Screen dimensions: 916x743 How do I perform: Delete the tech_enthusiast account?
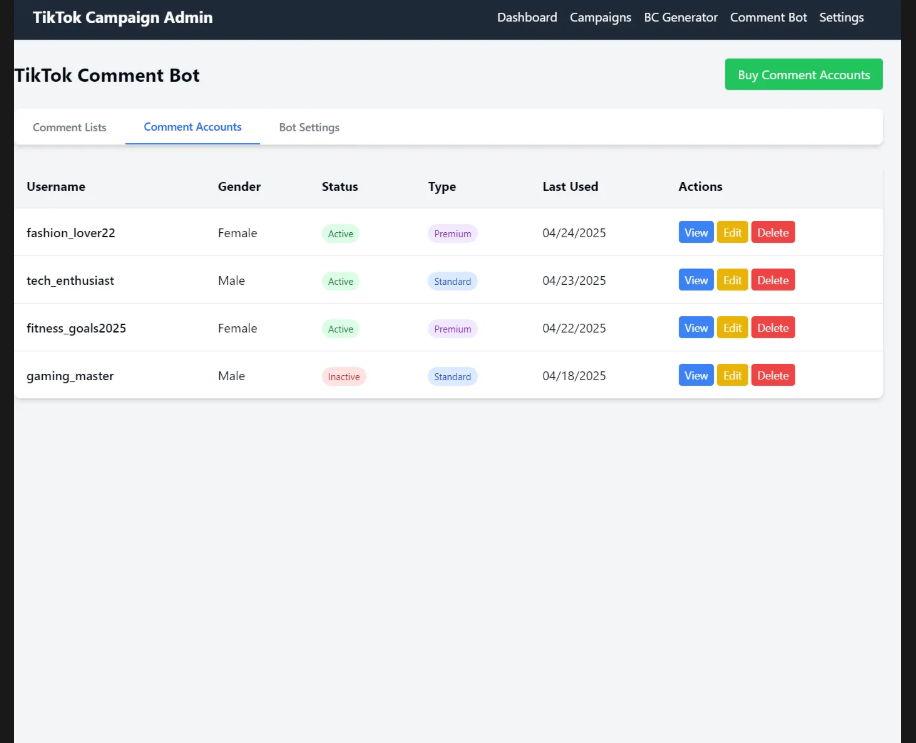(x=772, y=281)
